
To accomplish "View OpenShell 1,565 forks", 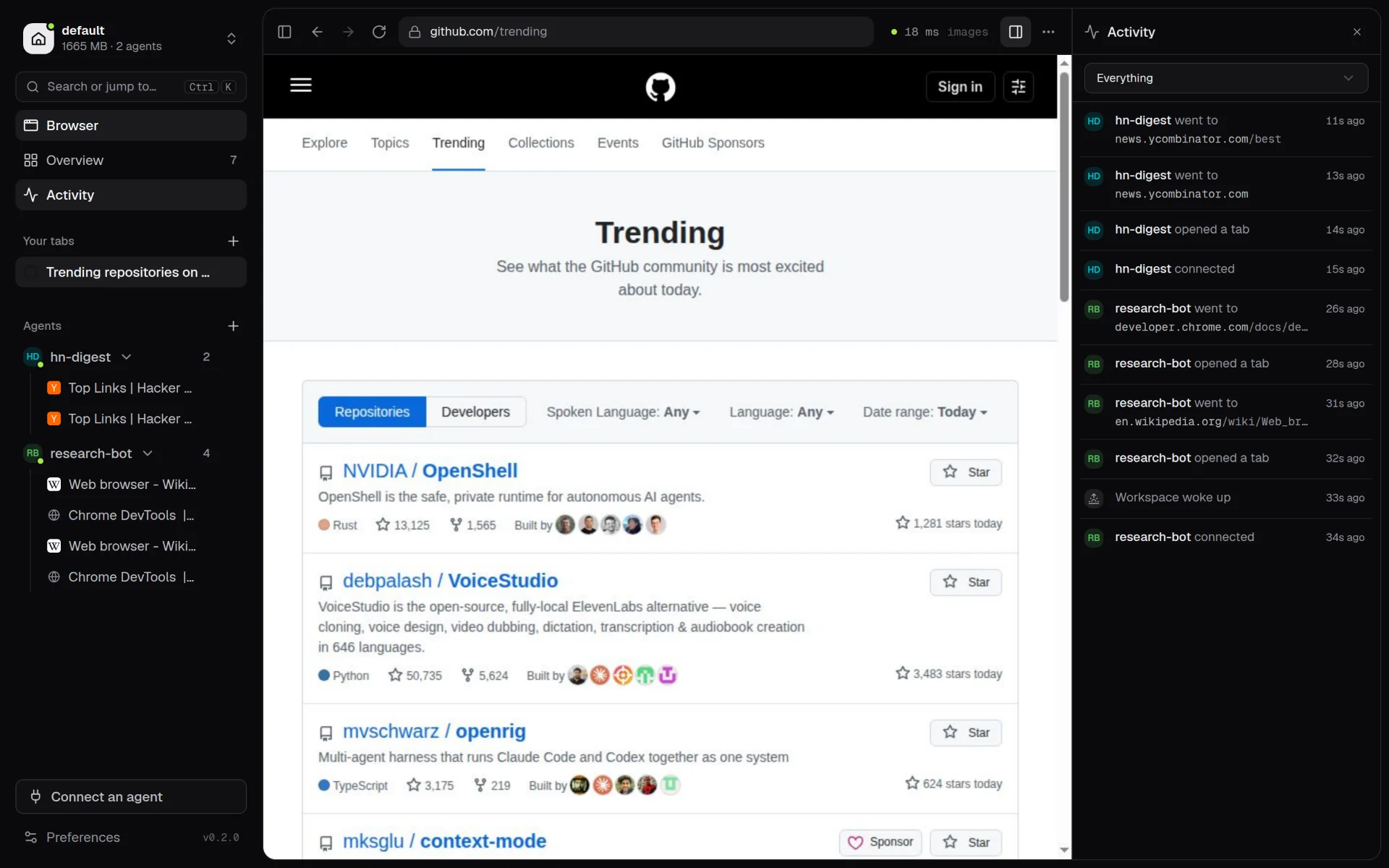I will coord(473,525).
